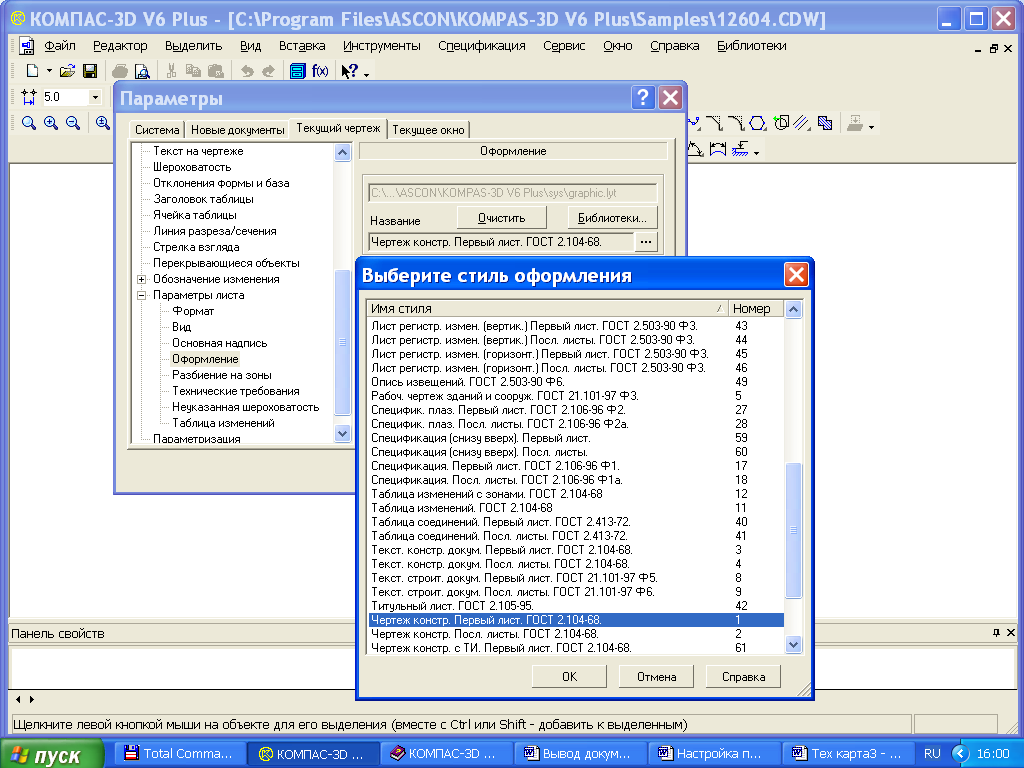
Task: Click the zoom window magnifier icon
Action: (29, 123)
